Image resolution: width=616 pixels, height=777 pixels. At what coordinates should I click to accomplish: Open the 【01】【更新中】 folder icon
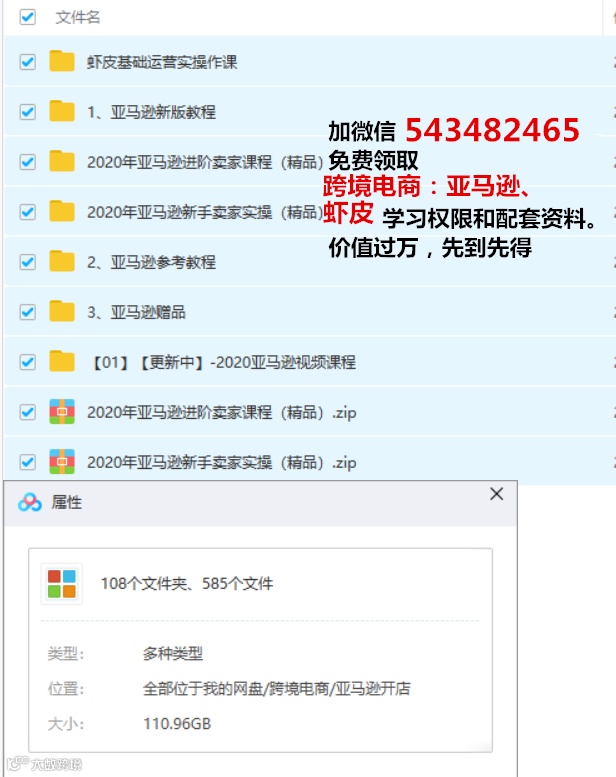62,361
